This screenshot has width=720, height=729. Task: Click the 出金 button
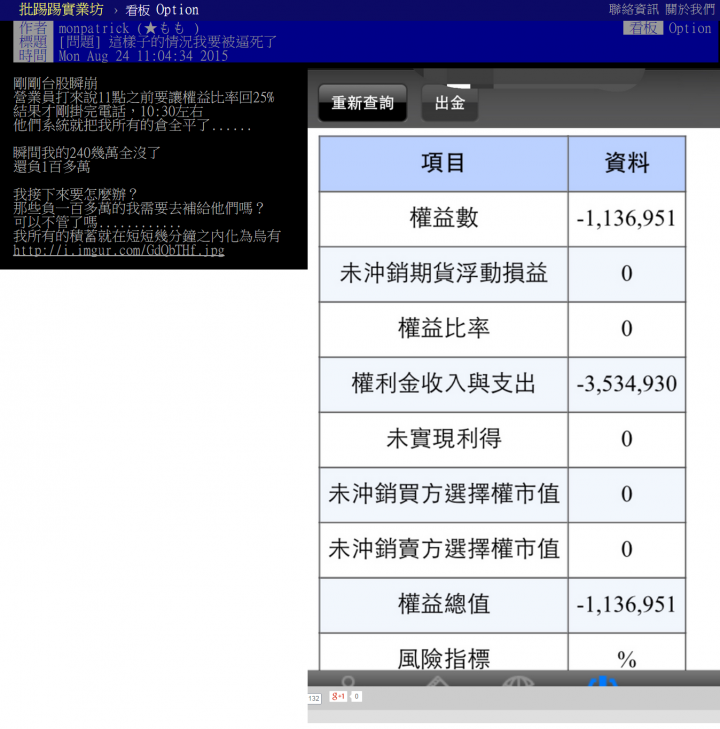(x=449, y=103)
